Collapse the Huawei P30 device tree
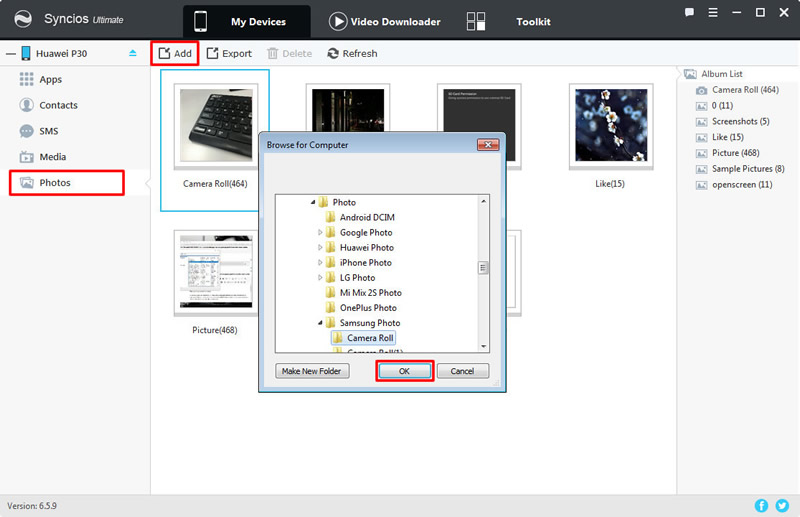Viewport: 800px width, 517px height. [x=11, y=53]
